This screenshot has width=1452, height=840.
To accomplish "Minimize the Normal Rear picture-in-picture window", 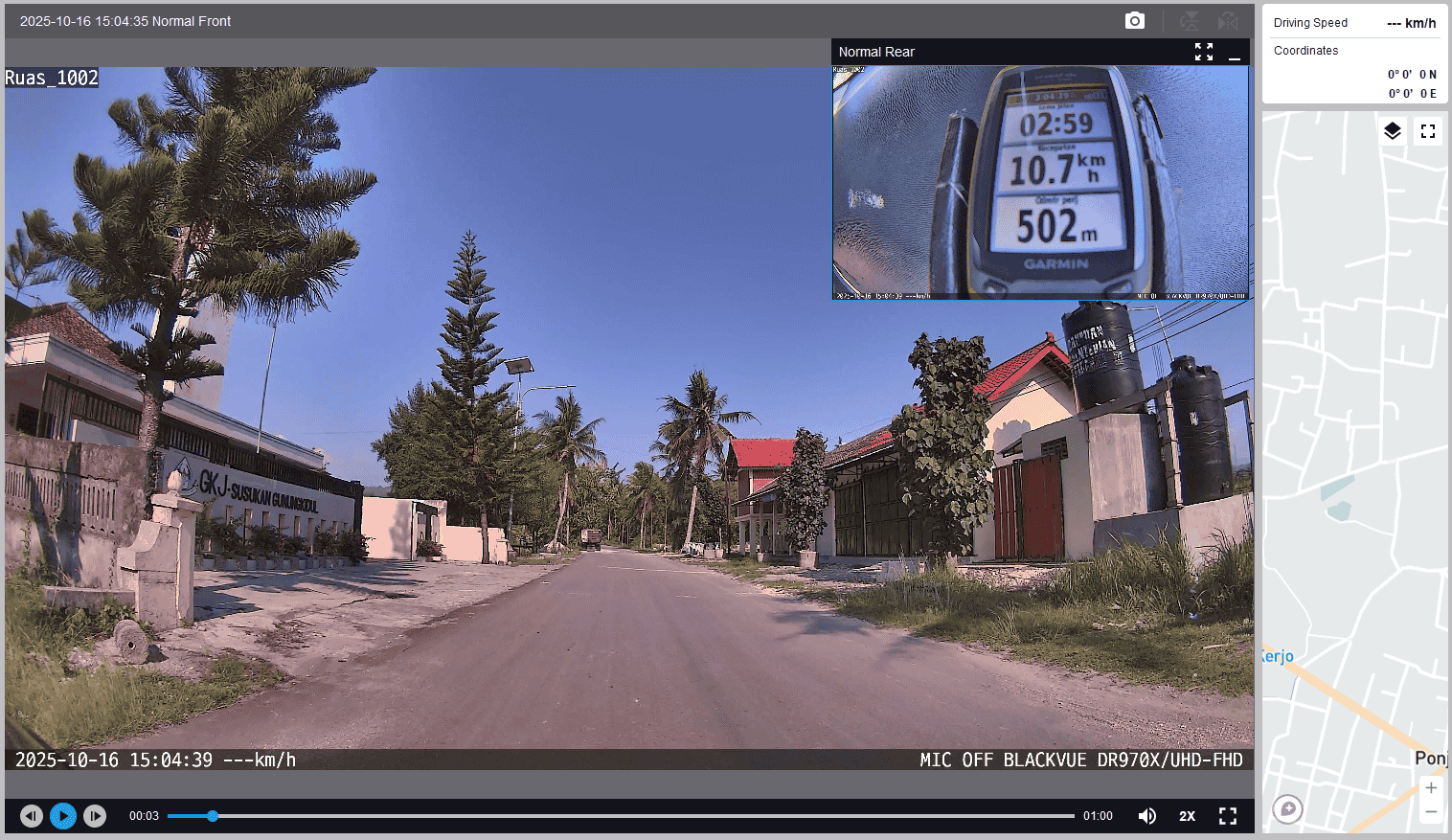I will click(x=1235, y=53).
